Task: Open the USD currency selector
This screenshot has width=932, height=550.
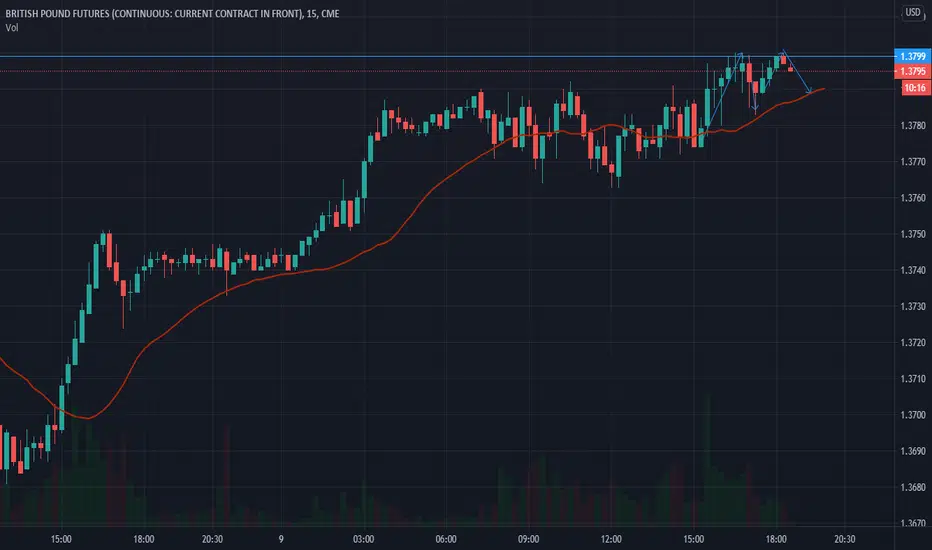Action: tap(912, 12)
